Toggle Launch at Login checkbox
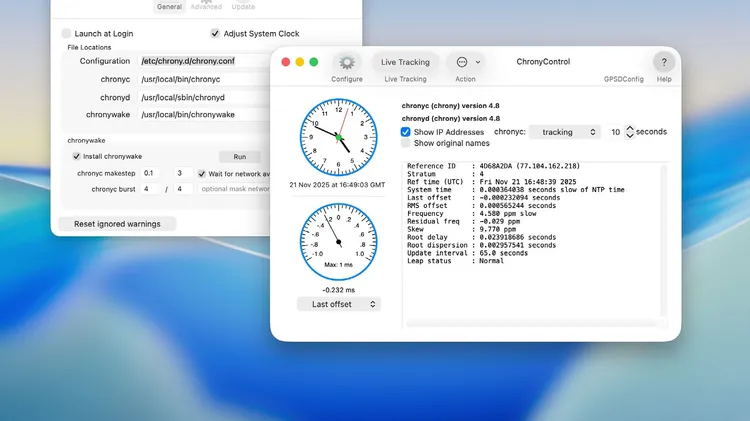This screenshot has height=421, width=750. point(67,33)
